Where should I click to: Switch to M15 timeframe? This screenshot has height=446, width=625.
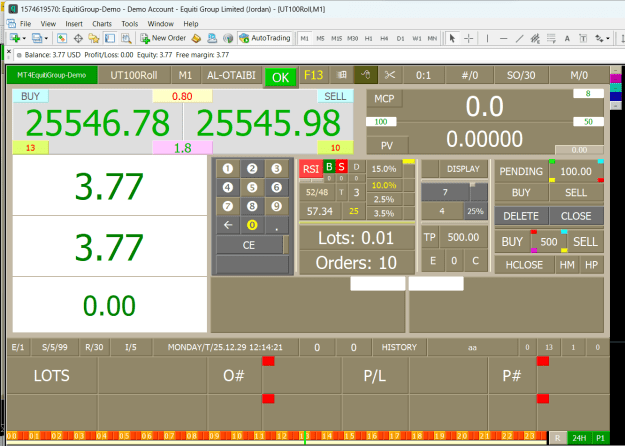point(336,39)
